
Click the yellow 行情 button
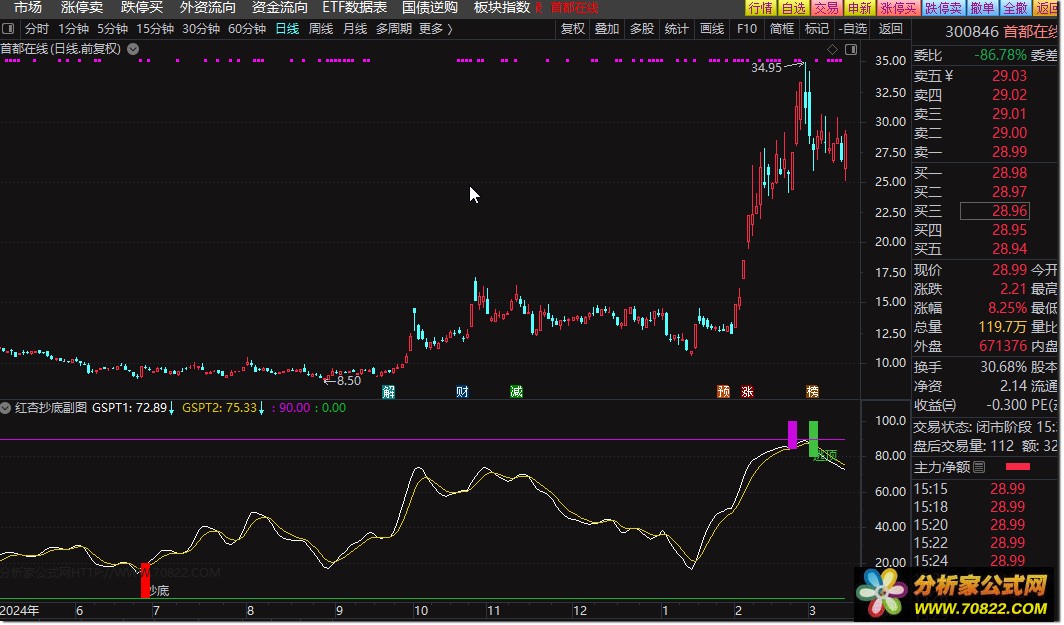[x=761, y=8]
